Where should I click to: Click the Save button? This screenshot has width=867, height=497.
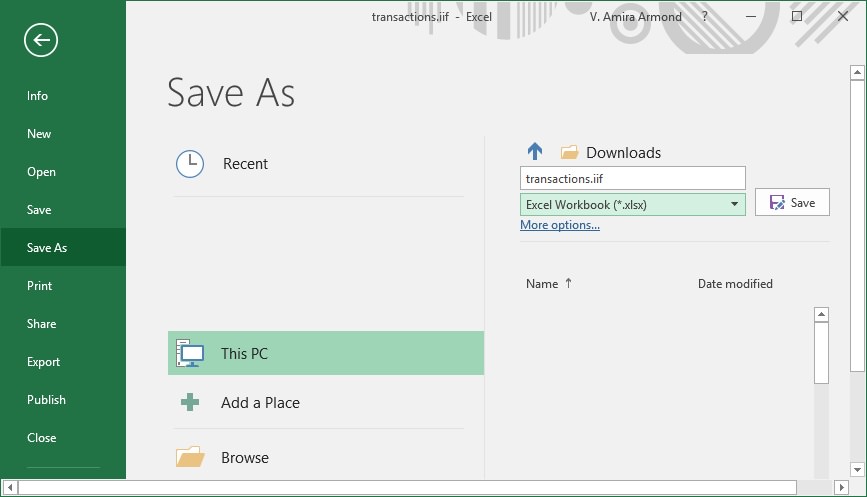792,202
